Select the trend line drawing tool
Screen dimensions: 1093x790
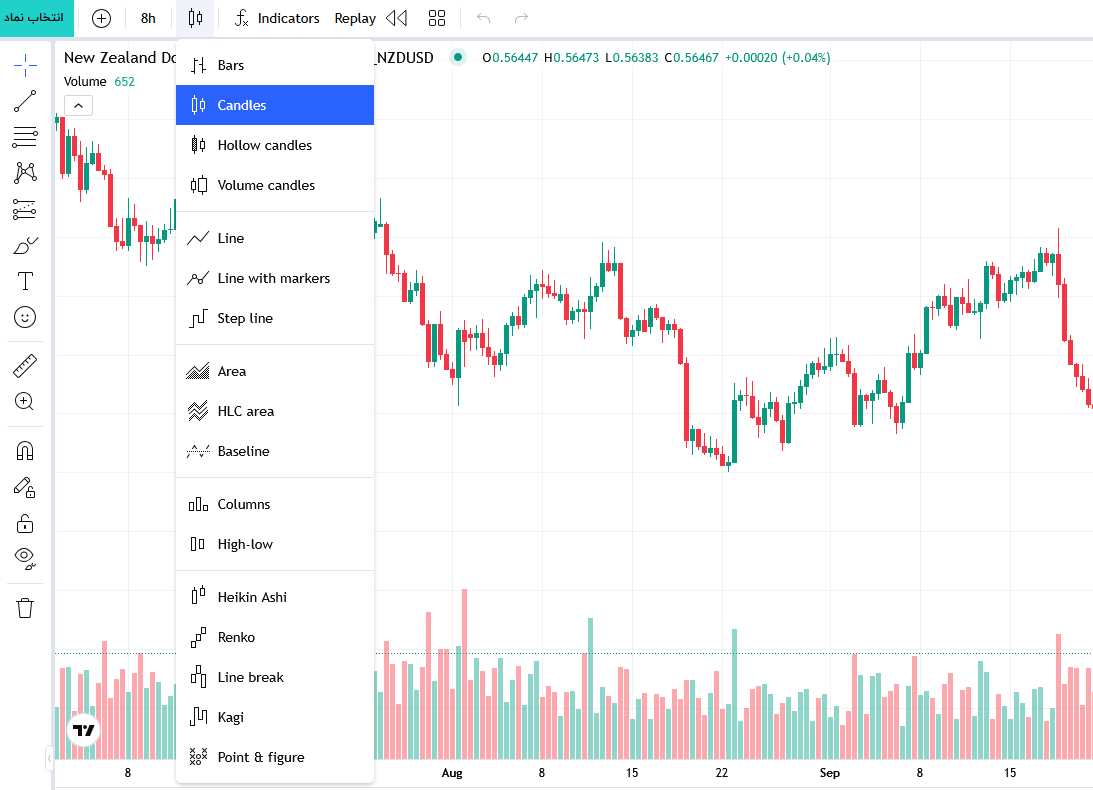25,101
